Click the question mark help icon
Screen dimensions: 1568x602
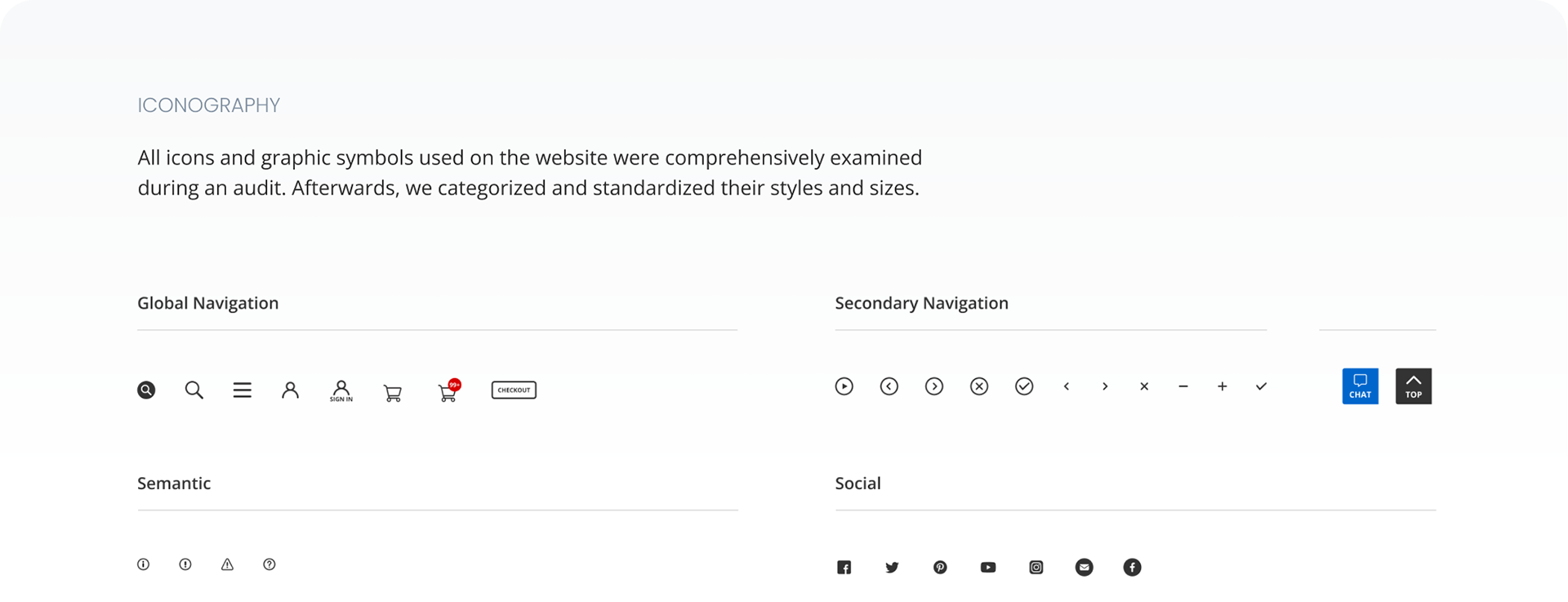click(269, 564)
